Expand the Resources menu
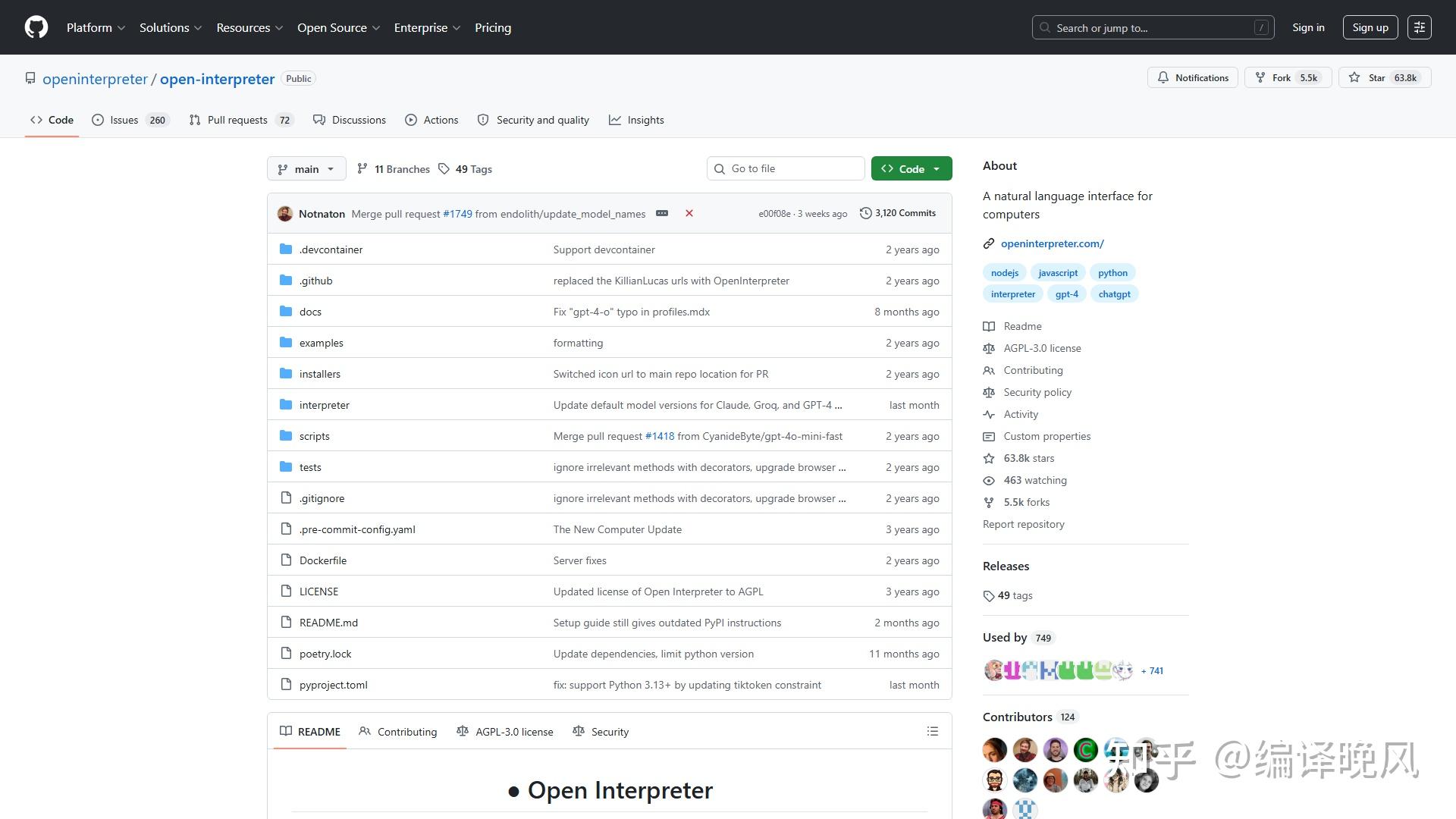Viewport: 1456px width, 819px height. [249, 27]
